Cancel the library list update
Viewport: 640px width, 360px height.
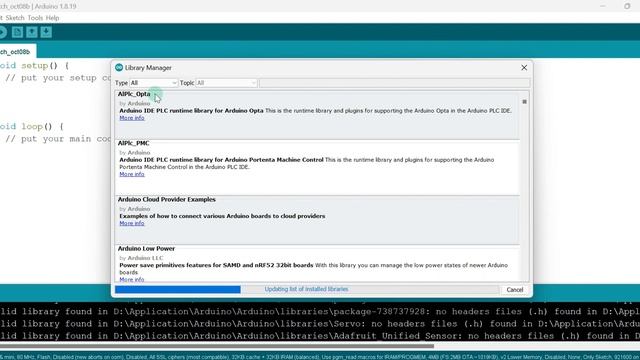pyautogui.click(x=515, y=290)
